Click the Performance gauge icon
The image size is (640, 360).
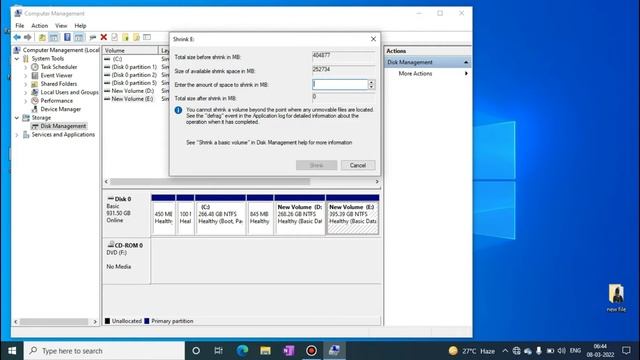35,101
